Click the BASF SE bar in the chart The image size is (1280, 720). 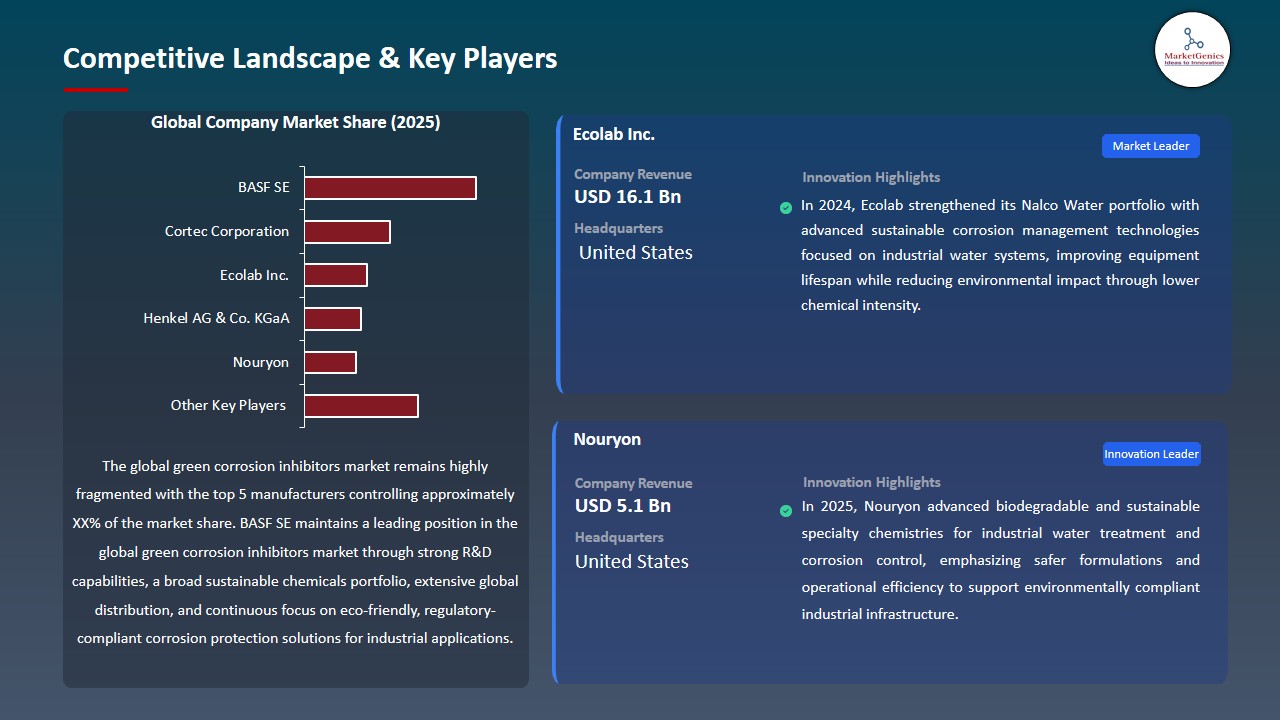[390, 188]
